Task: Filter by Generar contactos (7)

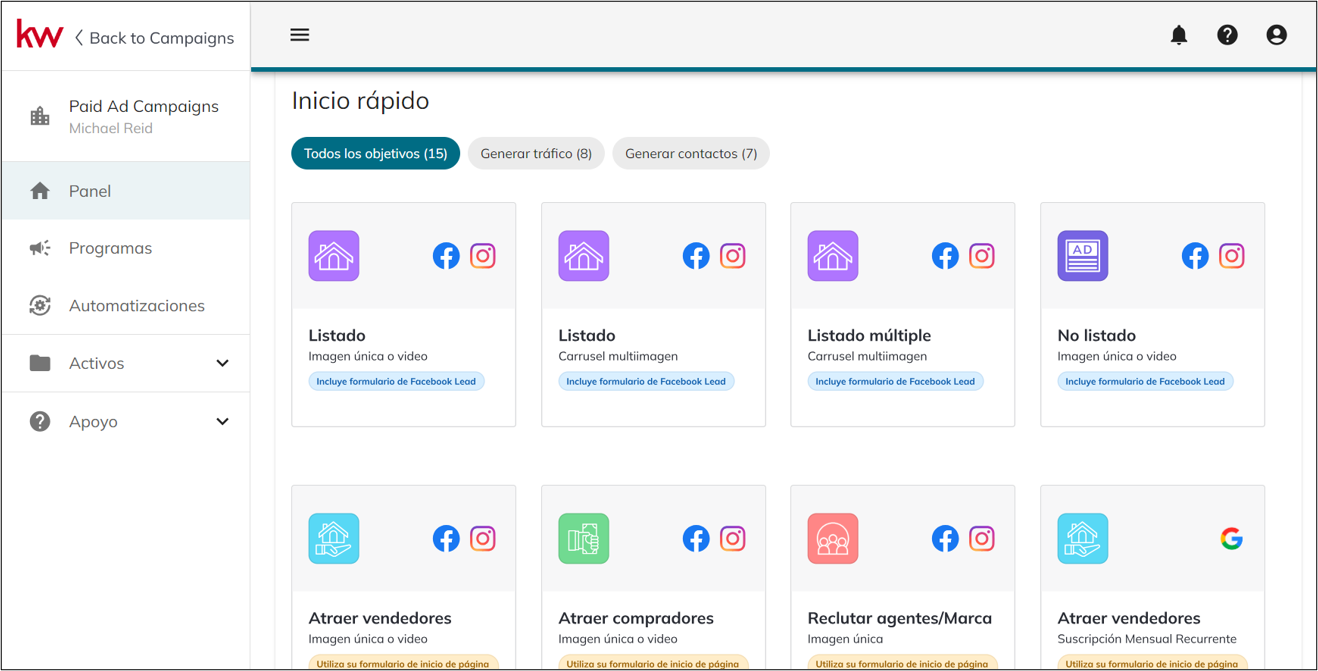Action: 690,154
